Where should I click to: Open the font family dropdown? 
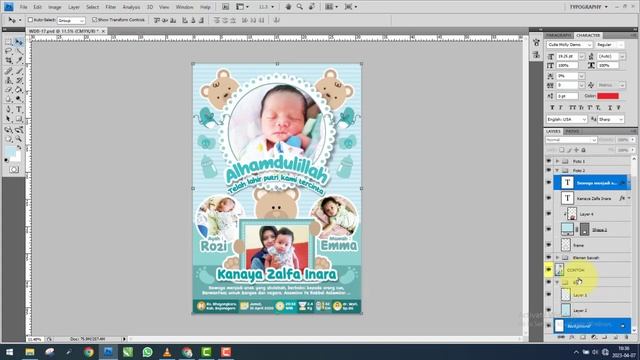[569, 44]
